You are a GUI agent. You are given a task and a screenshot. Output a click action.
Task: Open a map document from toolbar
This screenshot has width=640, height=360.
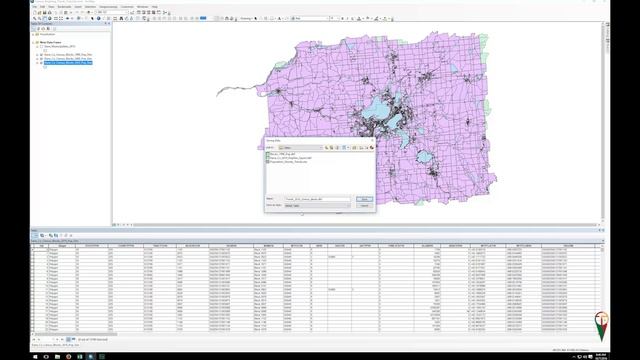[x=40, y=13]
